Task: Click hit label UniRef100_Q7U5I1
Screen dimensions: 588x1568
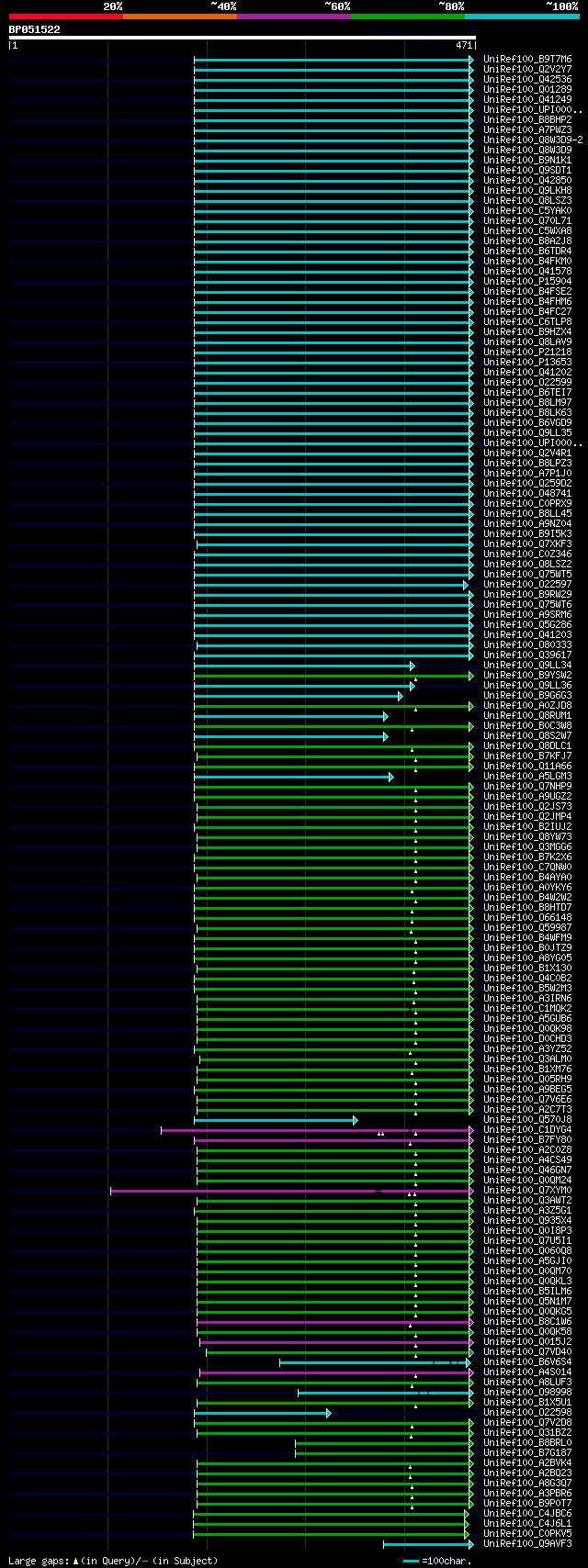Action: point(527,1240)
